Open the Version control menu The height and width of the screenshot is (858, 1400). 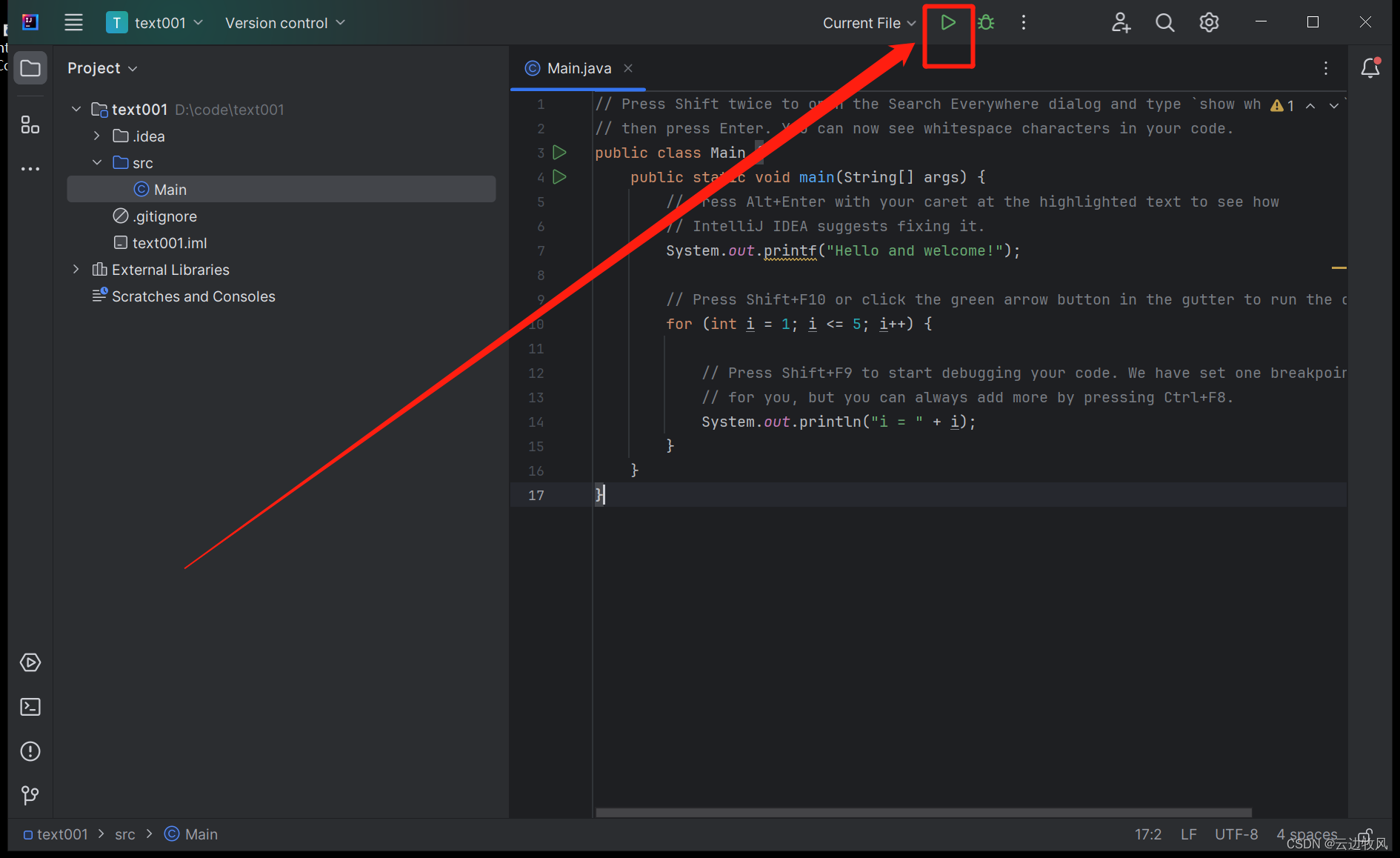pyautogui.click(x=284, y=23)
